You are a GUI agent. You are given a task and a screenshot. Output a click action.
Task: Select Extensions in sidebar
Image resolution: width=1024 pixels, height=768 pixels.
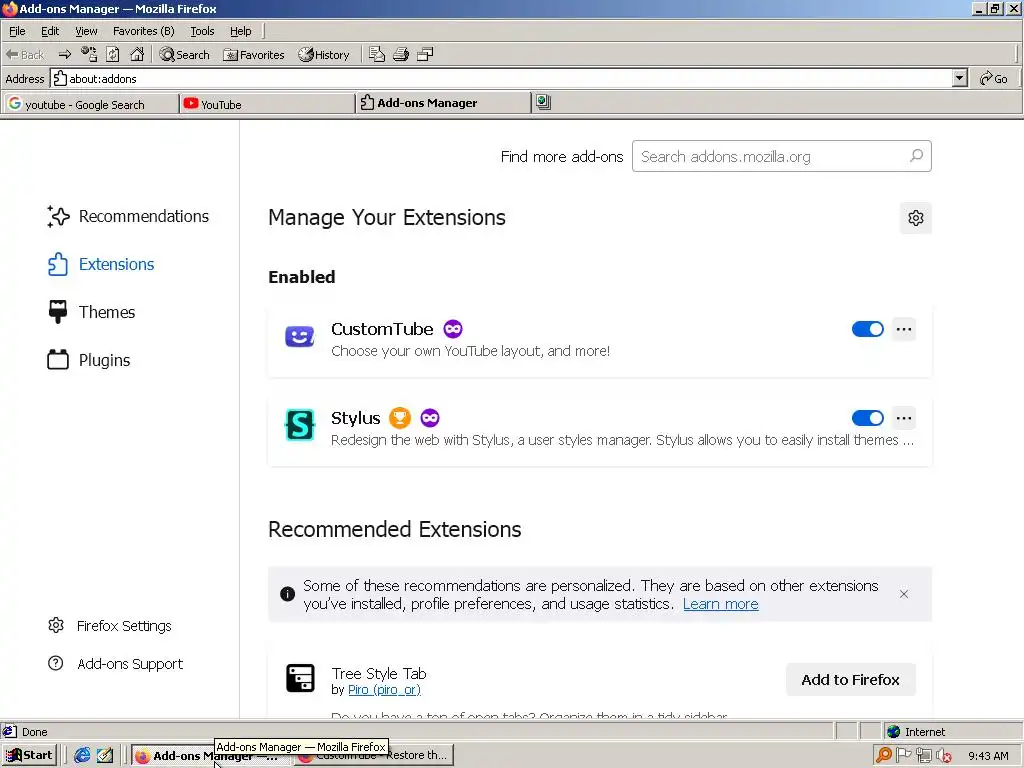[x=101, y=264]
